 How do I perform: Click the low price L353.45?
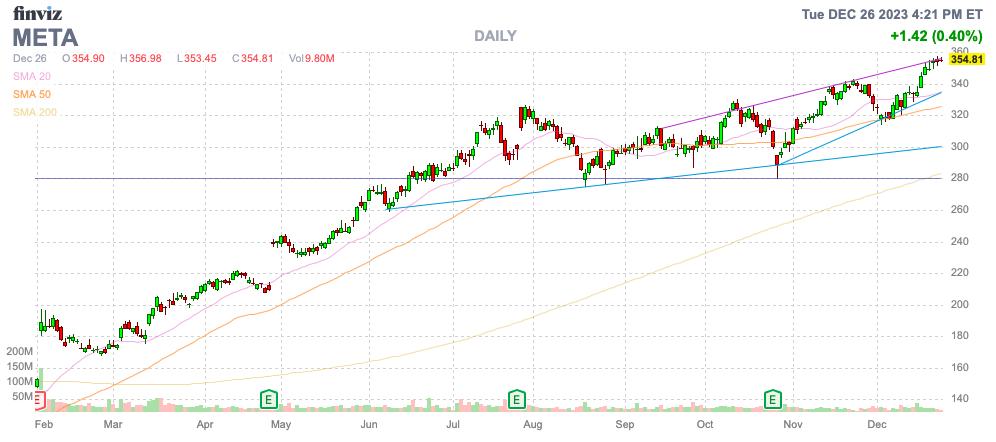click(196, 58)
